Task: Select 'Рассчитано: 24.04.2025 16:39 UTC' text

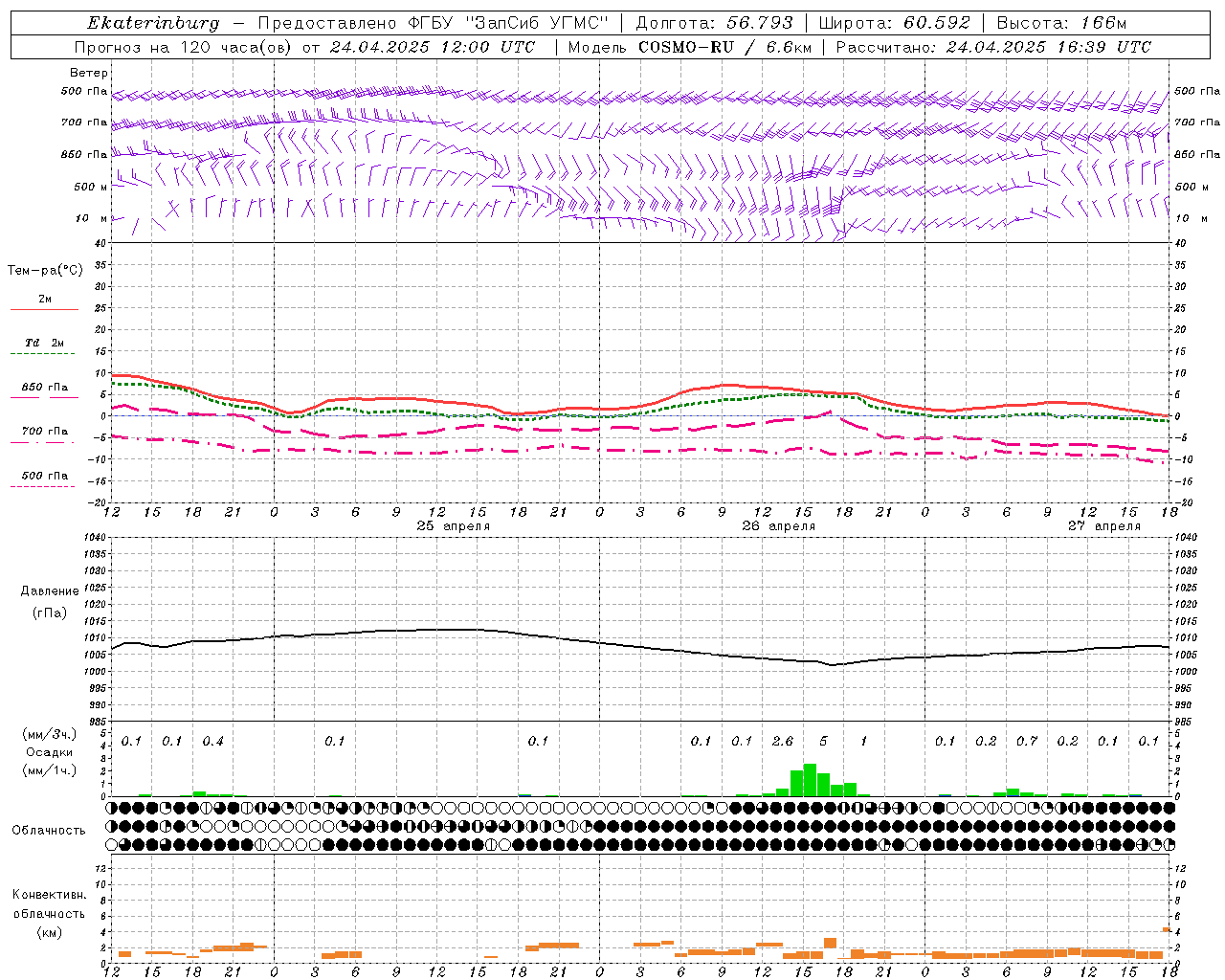Action: [x=993, y=47]
